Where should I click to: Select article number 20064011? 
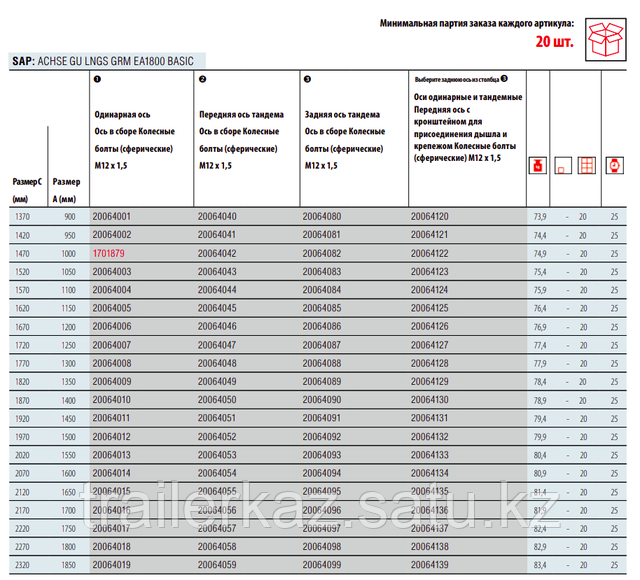(x=111, y=418)
